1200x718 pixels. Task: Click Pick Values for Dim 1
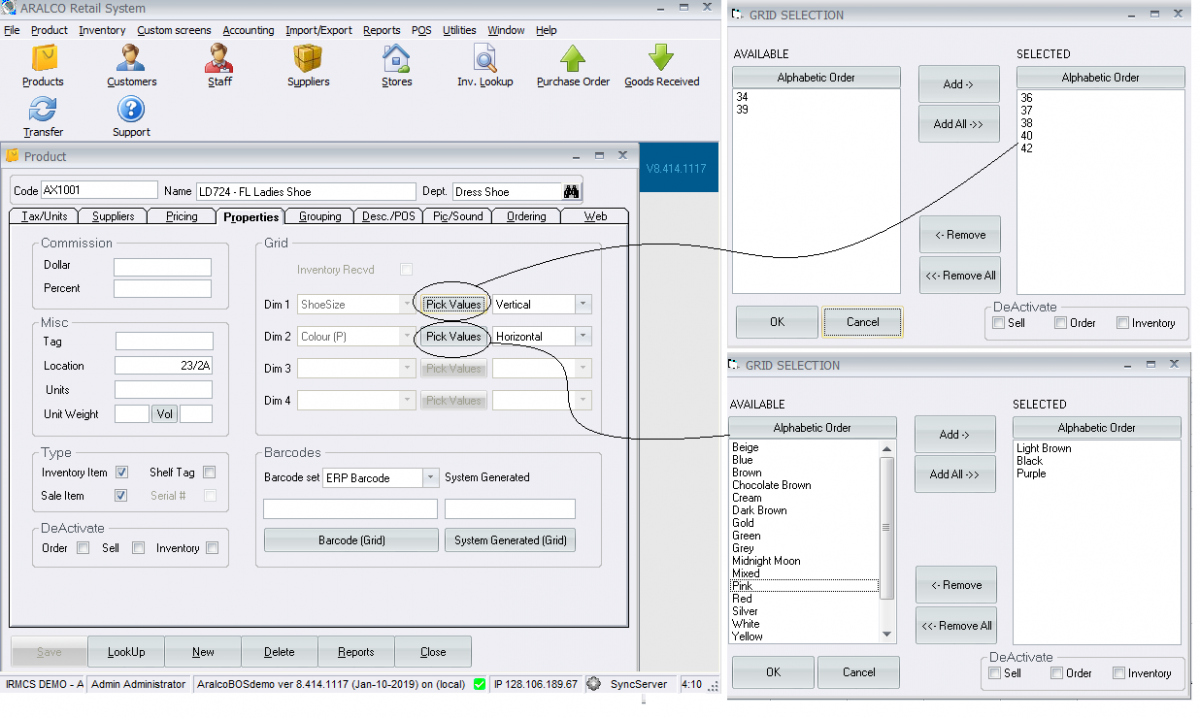tap(453, 304)
